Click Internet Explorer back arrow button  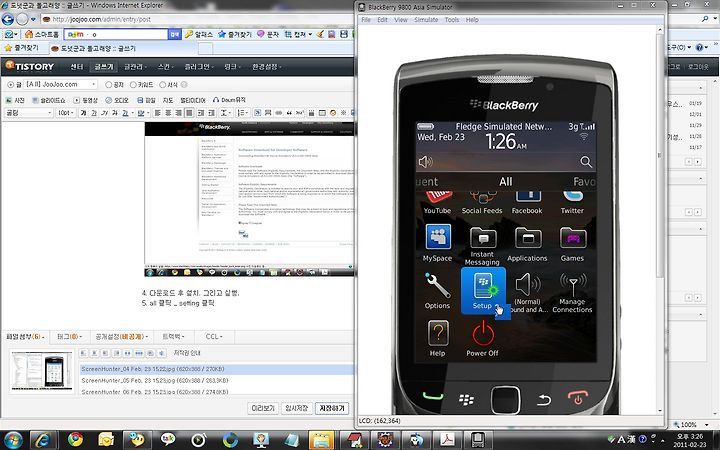point(8,19)
